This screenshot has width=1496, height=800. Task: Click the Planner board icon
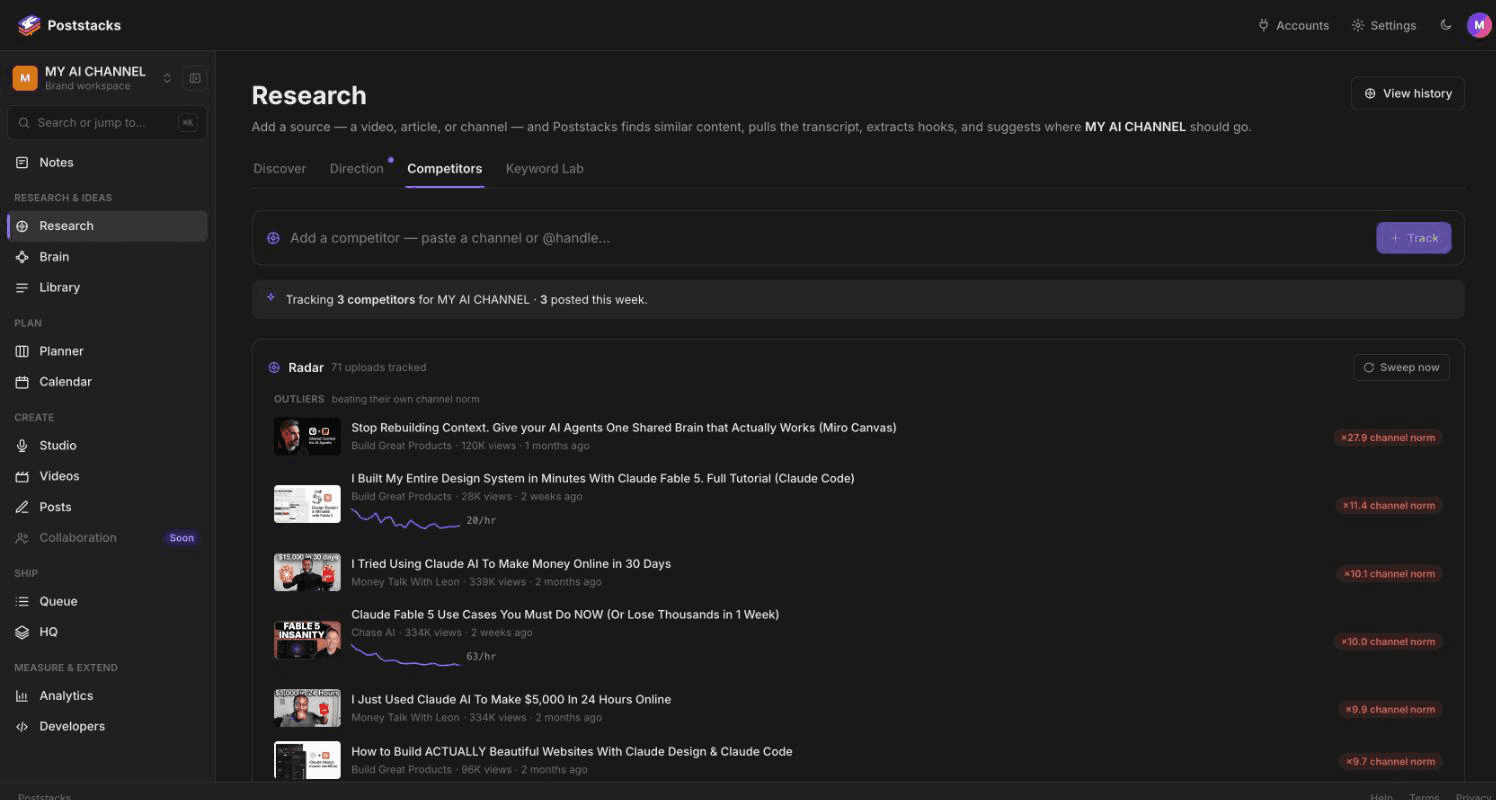click(x=22, y=351)
